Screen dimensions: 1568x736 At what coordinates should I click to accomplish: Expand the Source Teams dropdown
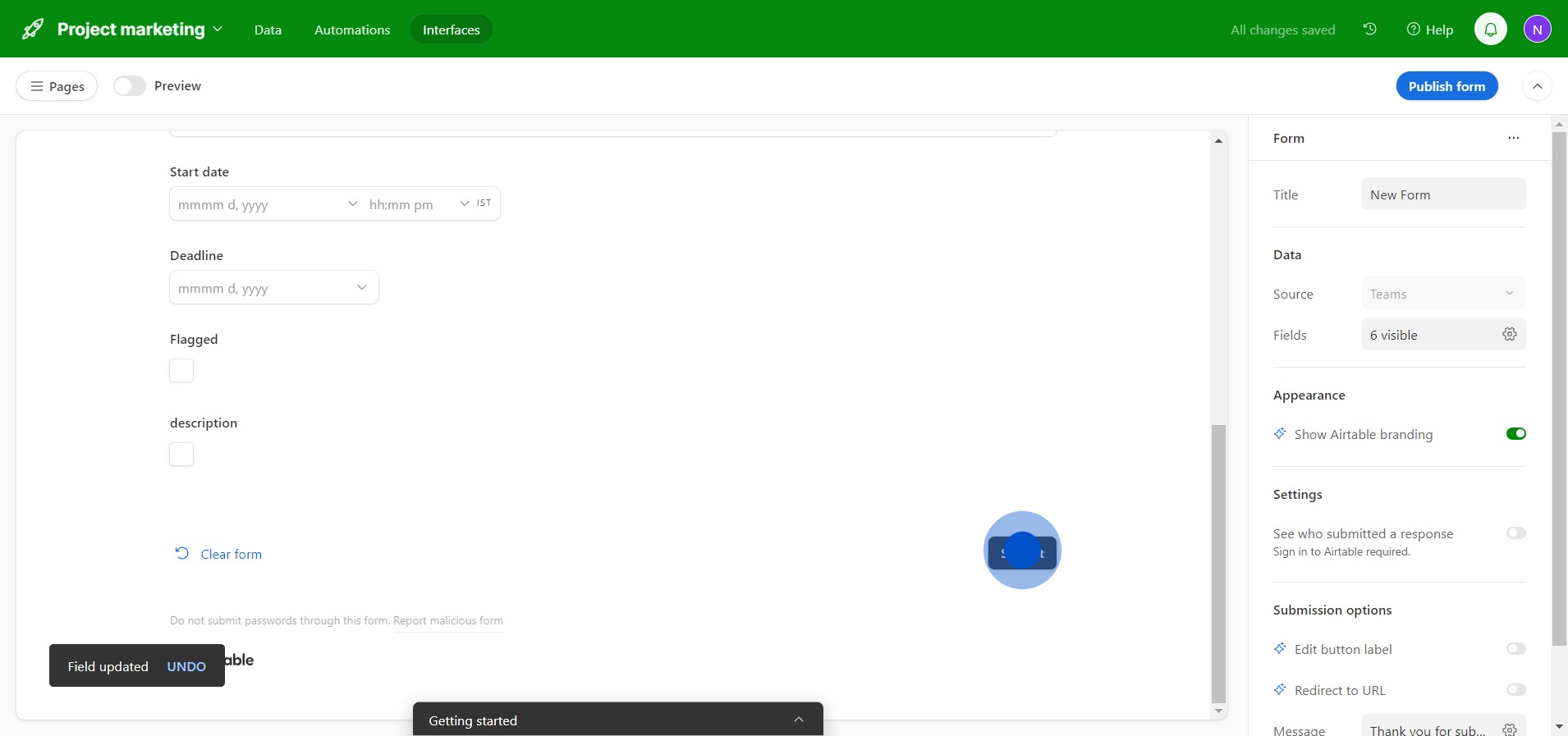click(1442, 294)
